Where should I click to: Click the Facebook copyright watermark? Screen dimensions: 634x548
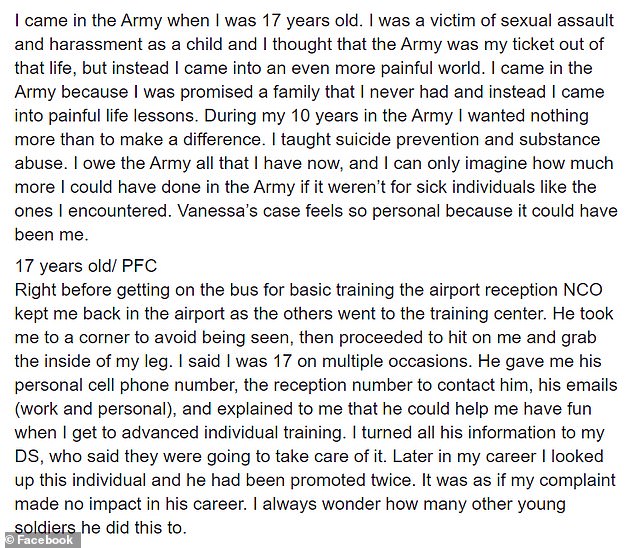pos(40,540)
